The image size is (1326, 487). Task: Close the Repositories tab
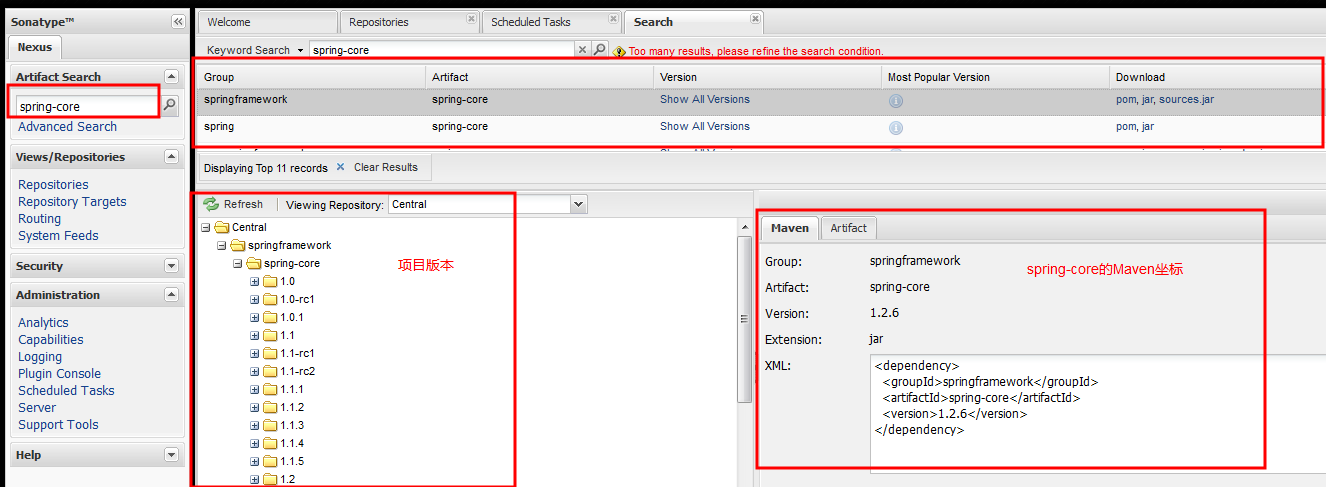[x=471, y=19]
